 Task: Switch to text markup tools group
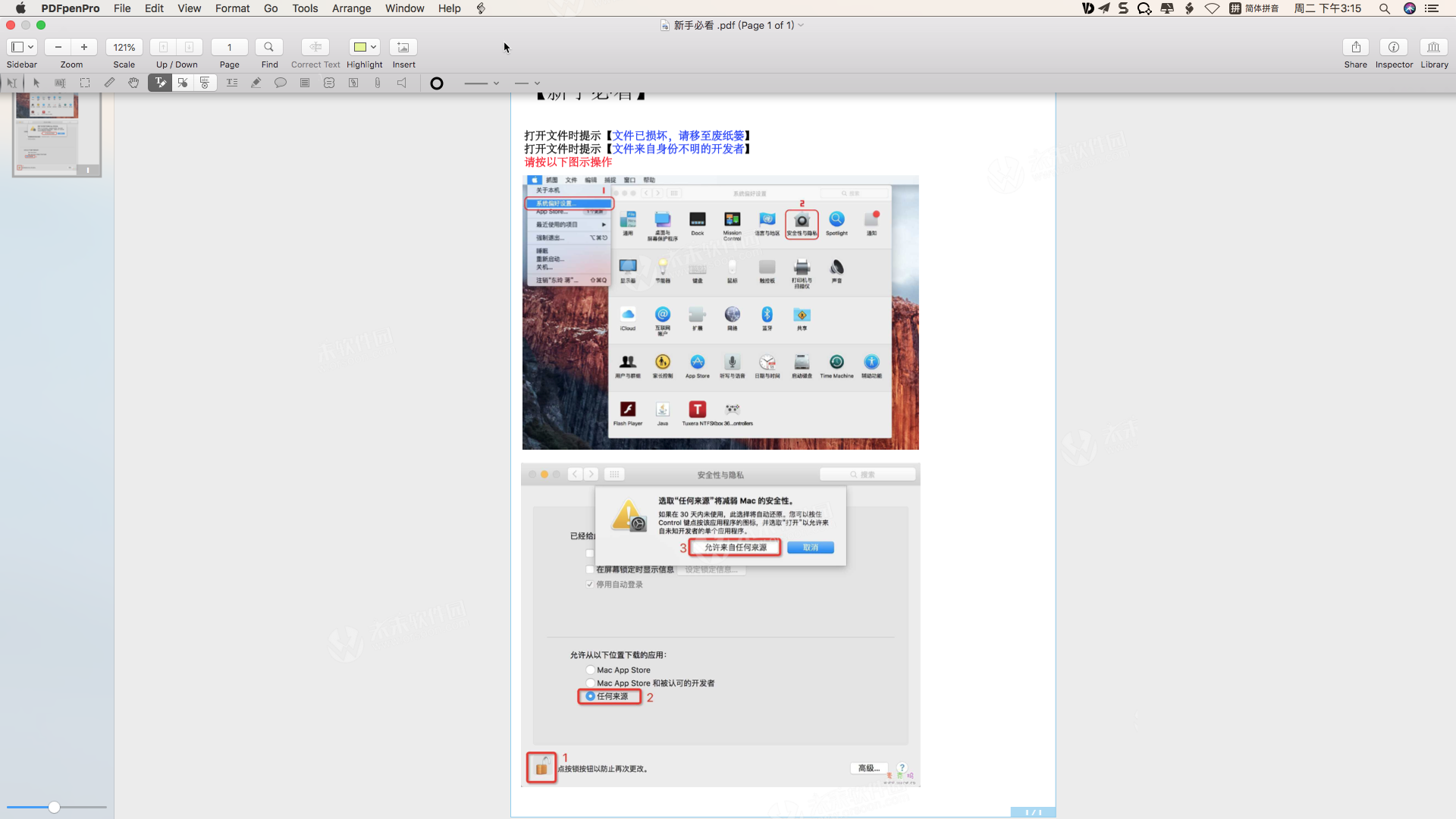[159, 83]
